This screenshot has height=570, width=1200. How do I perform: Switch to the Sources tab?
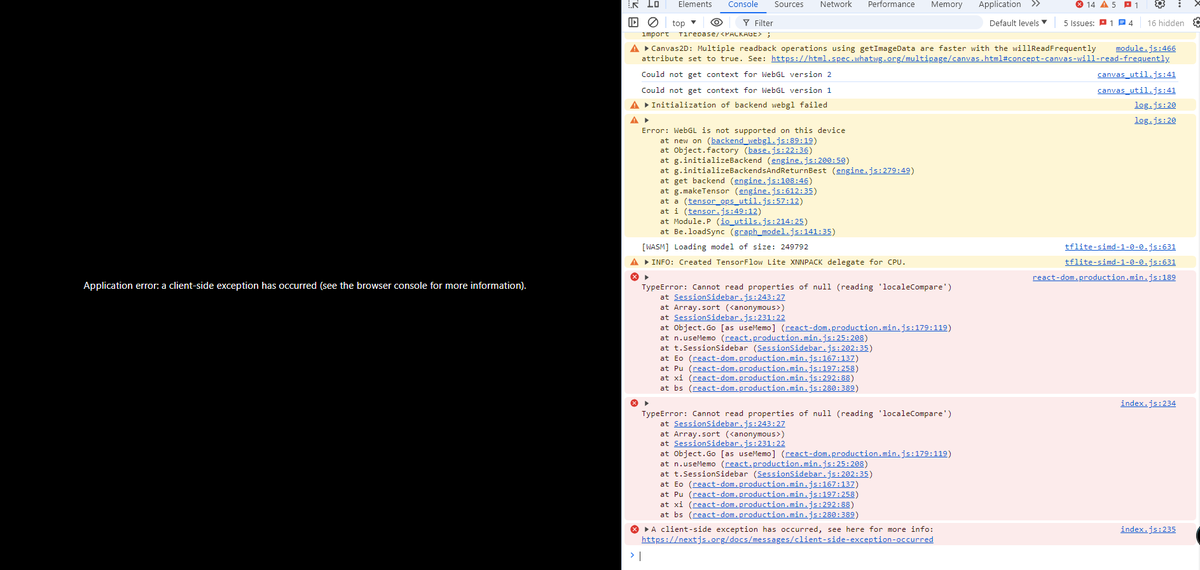click(788, 5)
